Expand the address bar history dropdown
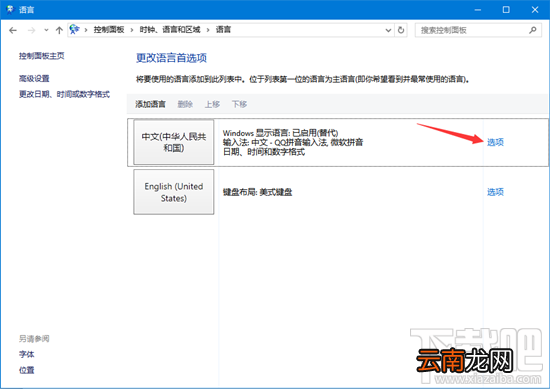 [x=388, y=30]
